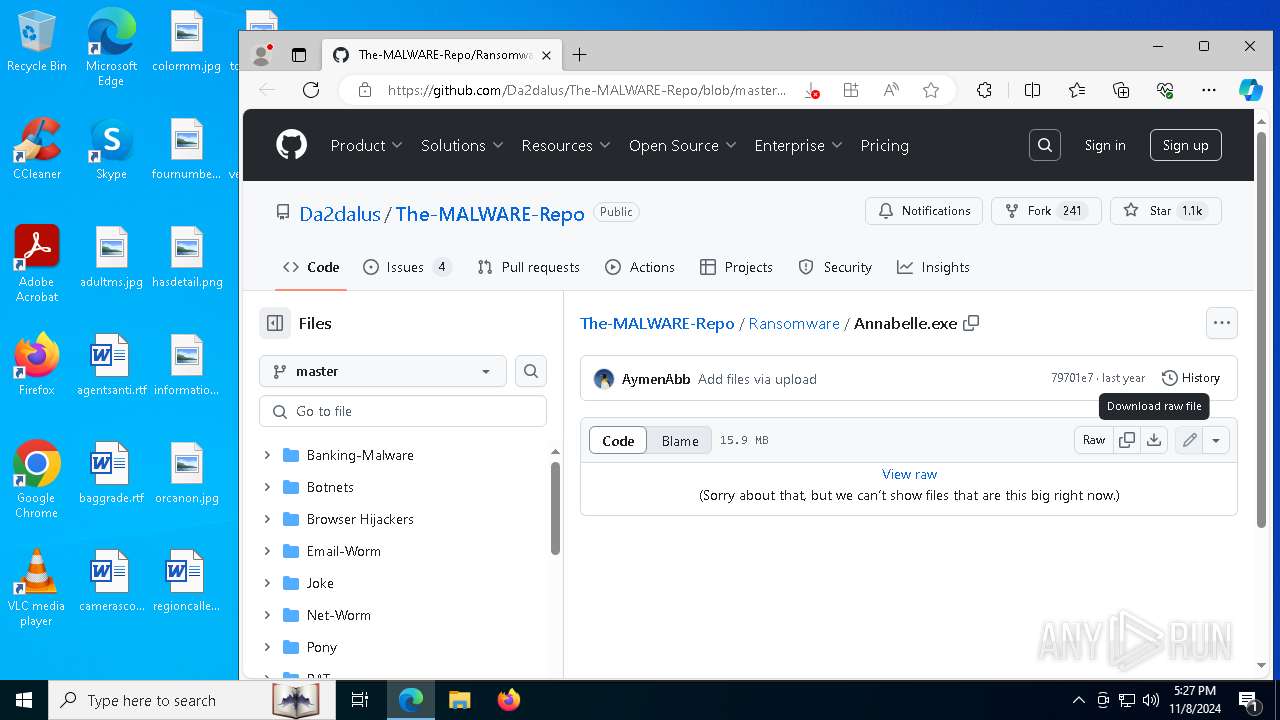Open GitHub search magnifier icon

tap(1045, 145)
